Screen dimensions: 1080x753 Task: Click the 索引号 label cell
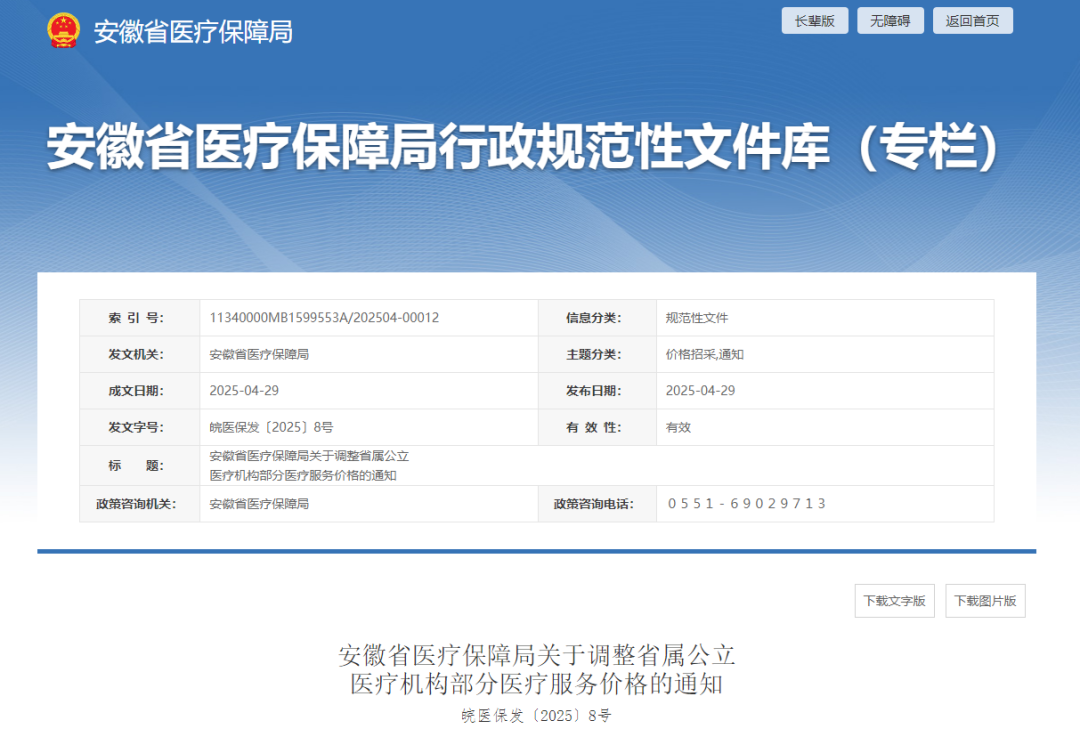[x=140, y=318]
